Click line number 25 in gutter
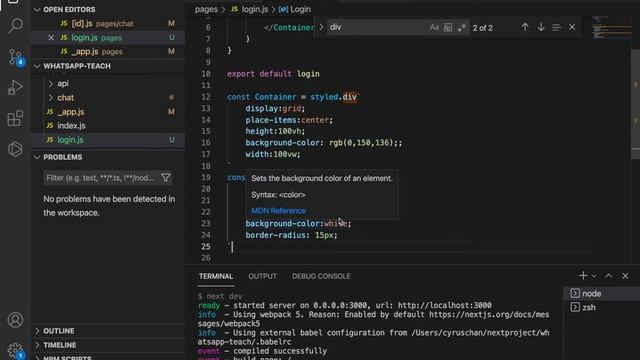 [x=206, y=247]
